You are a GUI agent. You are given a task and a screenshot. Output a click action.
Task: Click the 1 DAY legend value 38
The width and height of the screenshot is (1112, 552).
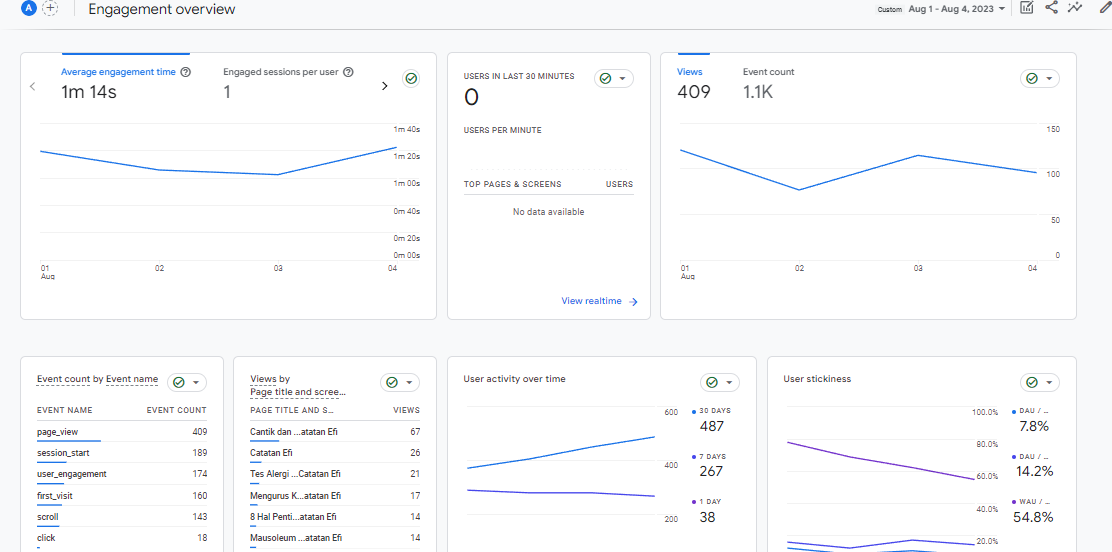(708, 517)
